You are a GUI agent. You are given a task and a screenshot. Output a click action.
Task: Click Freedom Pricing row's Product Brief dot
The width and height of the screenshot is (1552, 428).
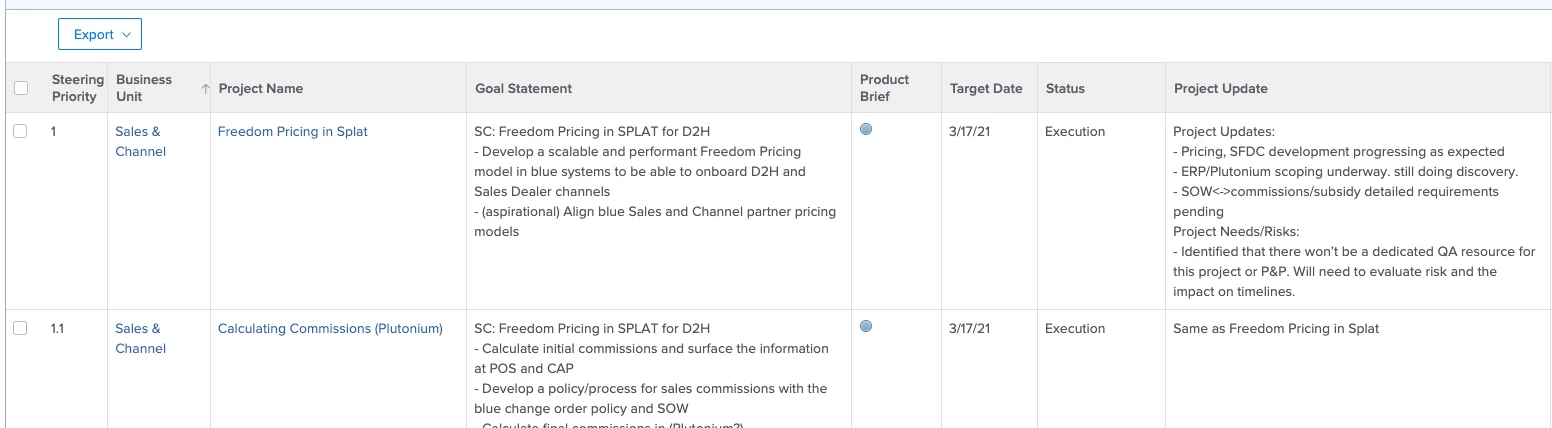(x=866, y=129)
